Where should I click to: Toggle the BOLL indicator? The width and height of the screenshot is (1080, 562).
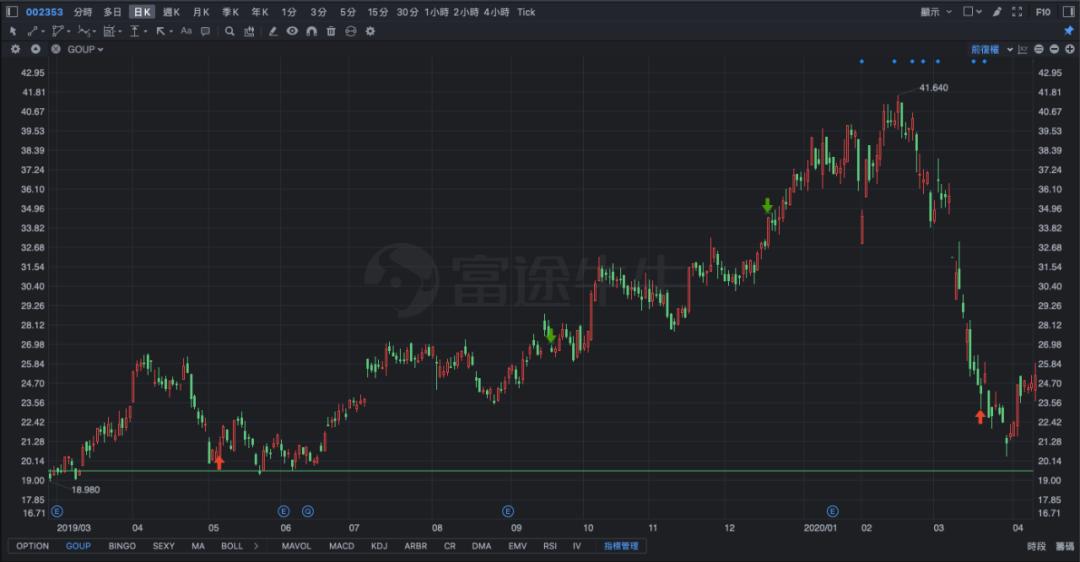[x=231, y=546]
